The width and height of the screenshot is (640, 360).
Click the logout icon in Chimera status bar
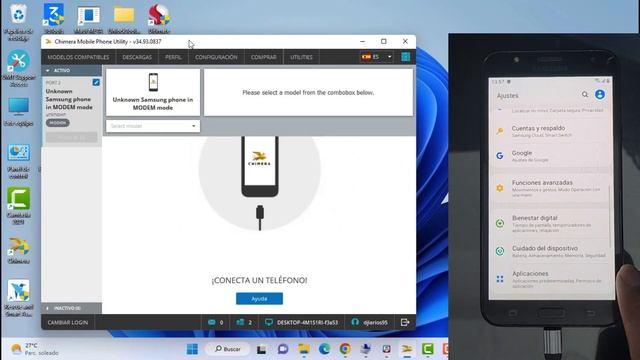[405, 322]
